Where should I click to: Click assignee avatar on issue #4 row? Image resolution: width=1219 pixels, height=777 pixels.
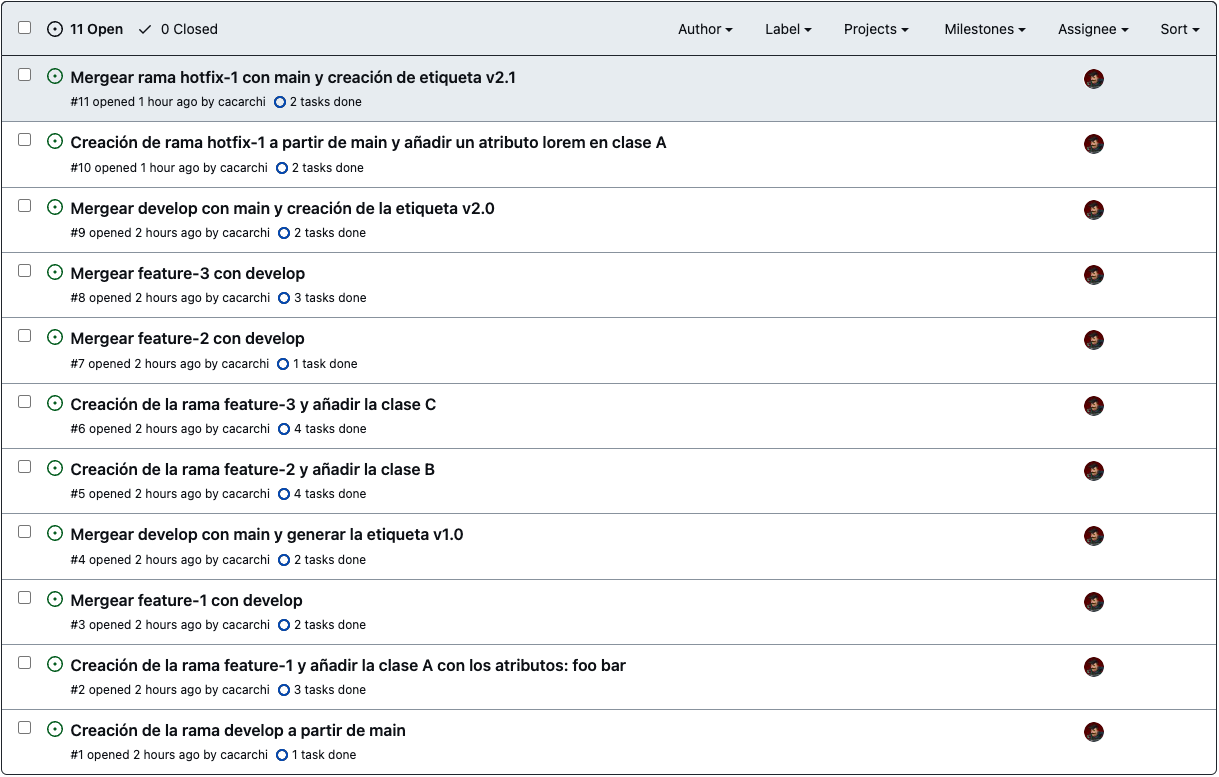click(1094, 536)
